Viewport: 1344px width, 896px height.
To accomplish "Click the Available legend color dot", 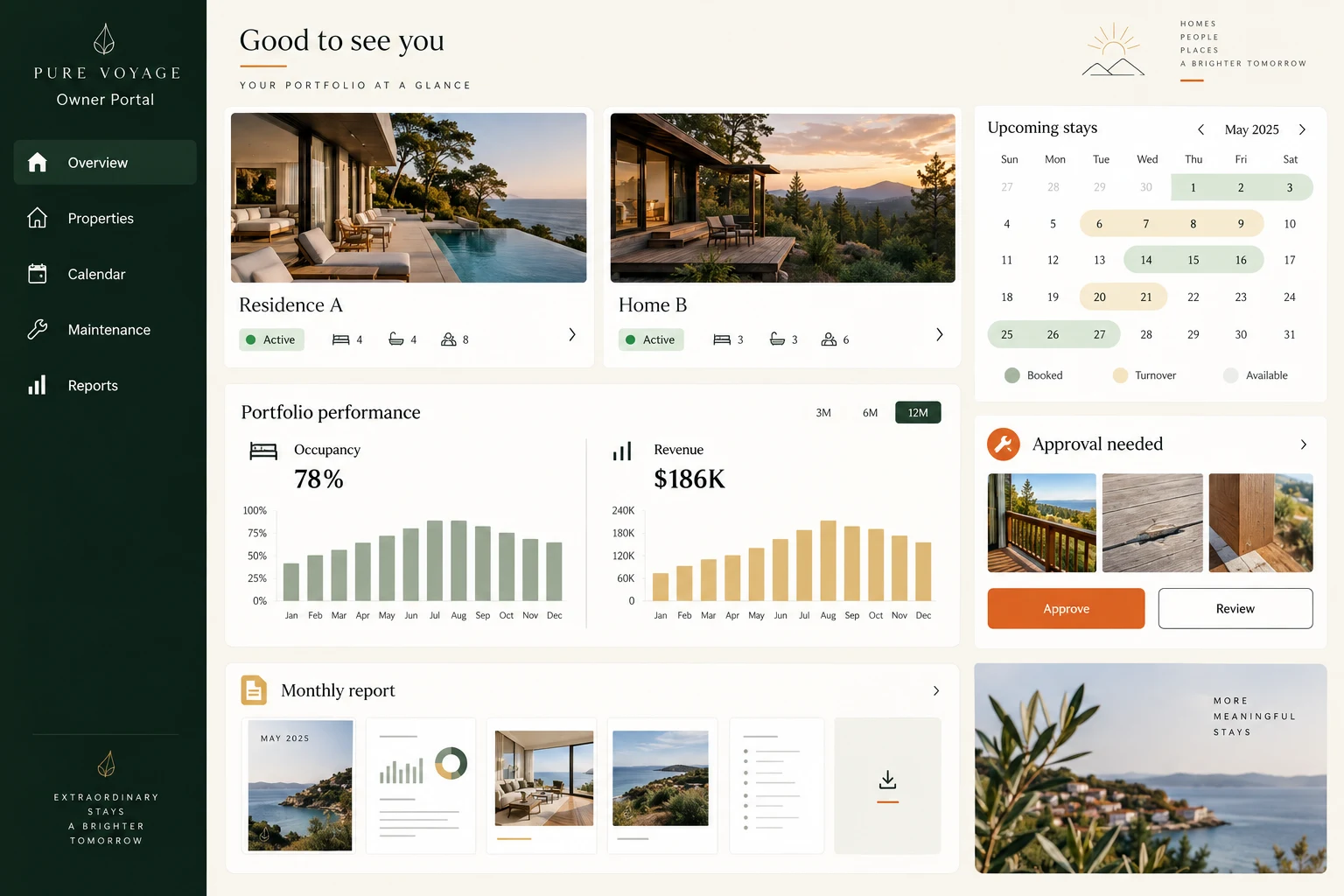I will (1231, 375).
